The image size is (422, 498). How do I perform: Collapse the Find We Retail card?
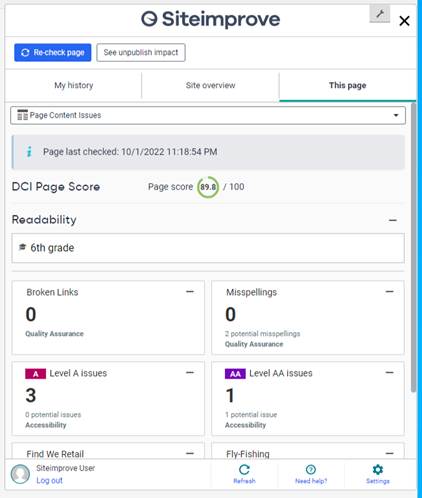[x=190, y=453]
